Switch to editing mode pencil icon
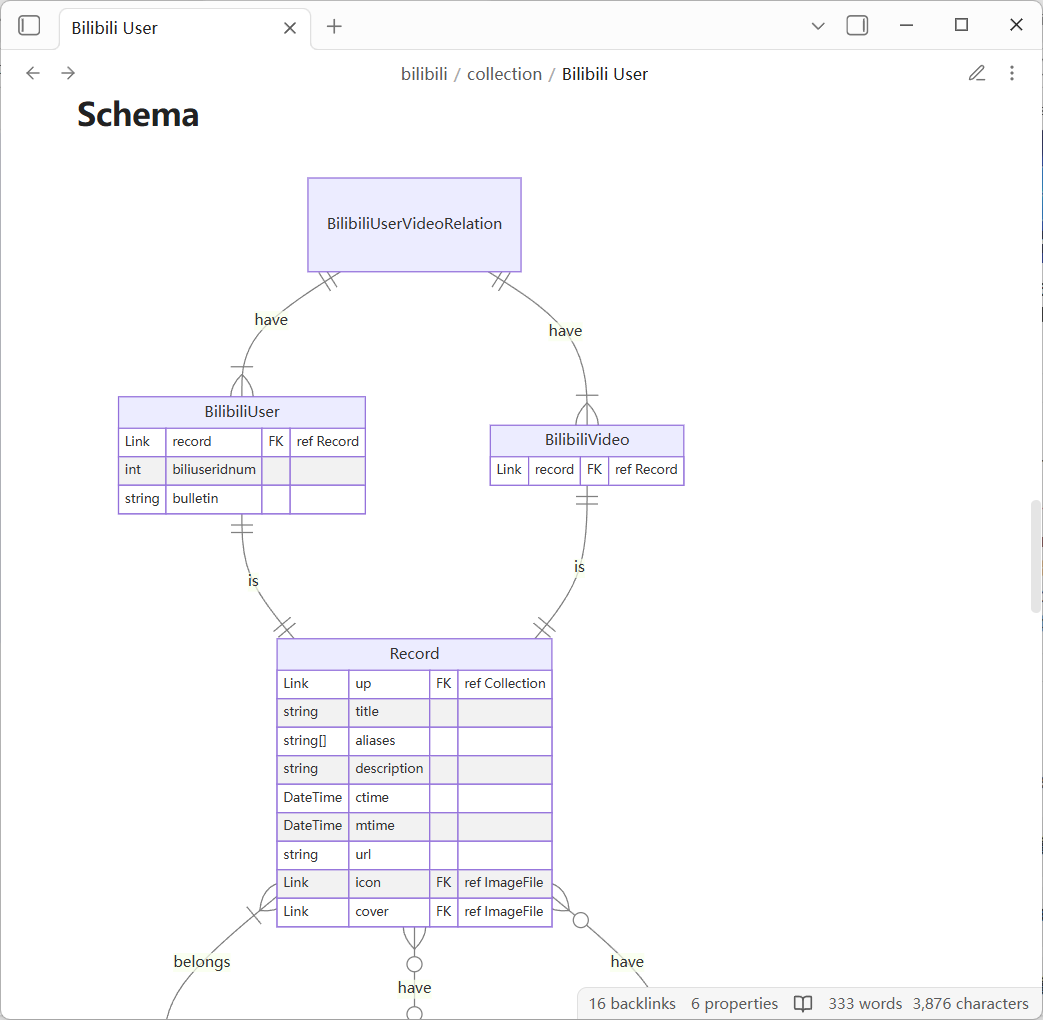Image resolution: width=1043 pixels, height=1020 pixels. 977,73
